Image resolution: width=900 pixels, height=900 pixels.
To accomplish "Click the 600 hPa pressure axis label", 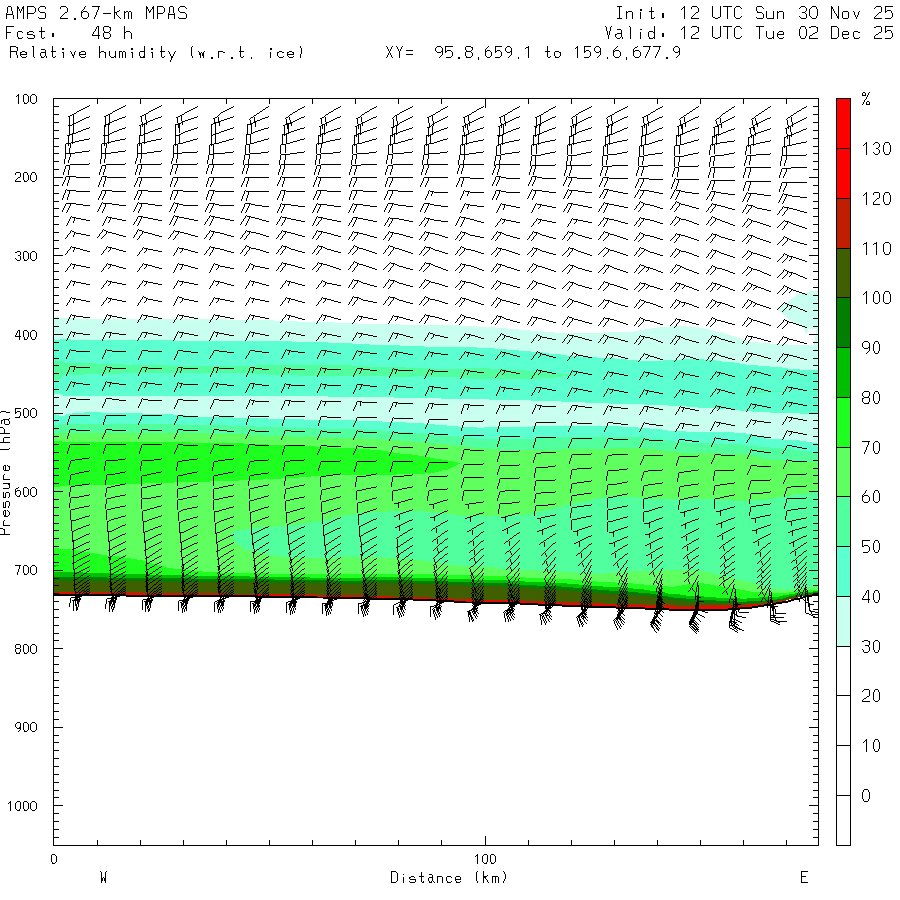I will click(26, 492).
